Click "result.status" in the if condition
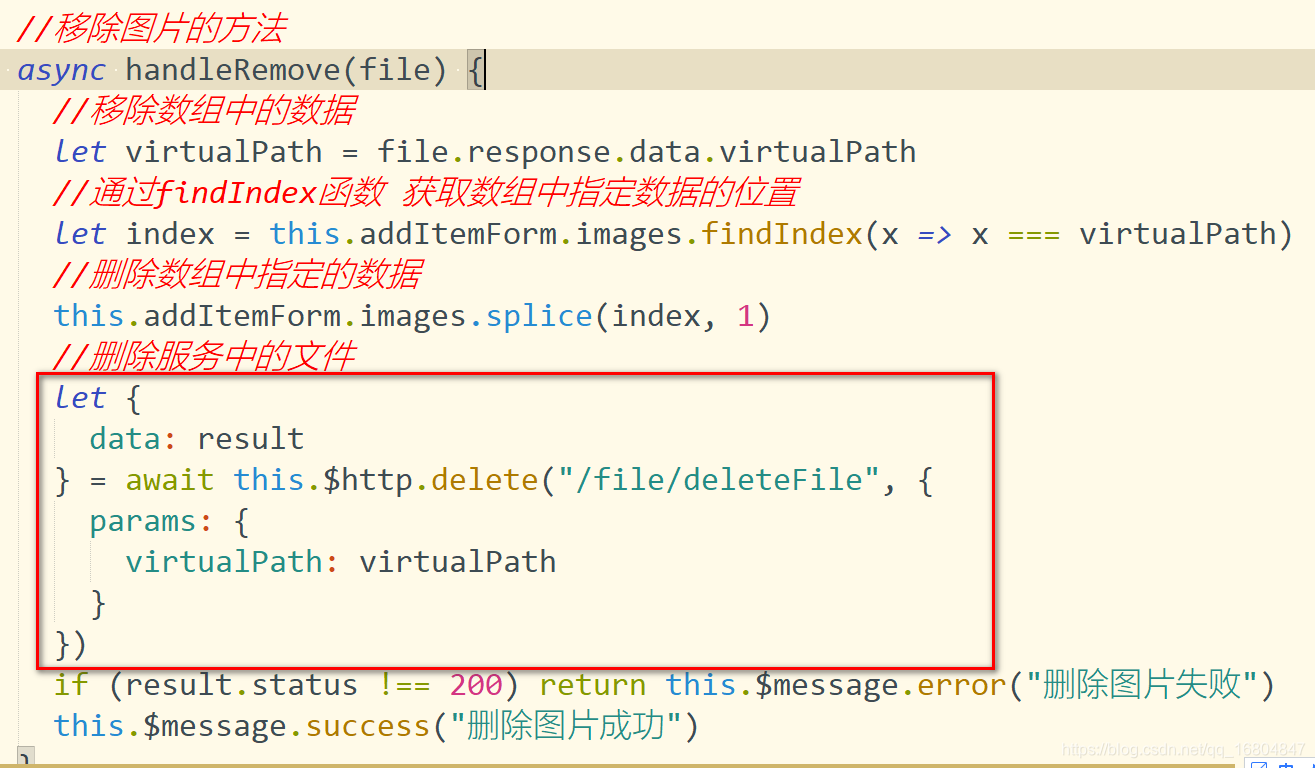The width and height of the screenshot is (1315, 768). pyautogui.click(x=242, y=685)
